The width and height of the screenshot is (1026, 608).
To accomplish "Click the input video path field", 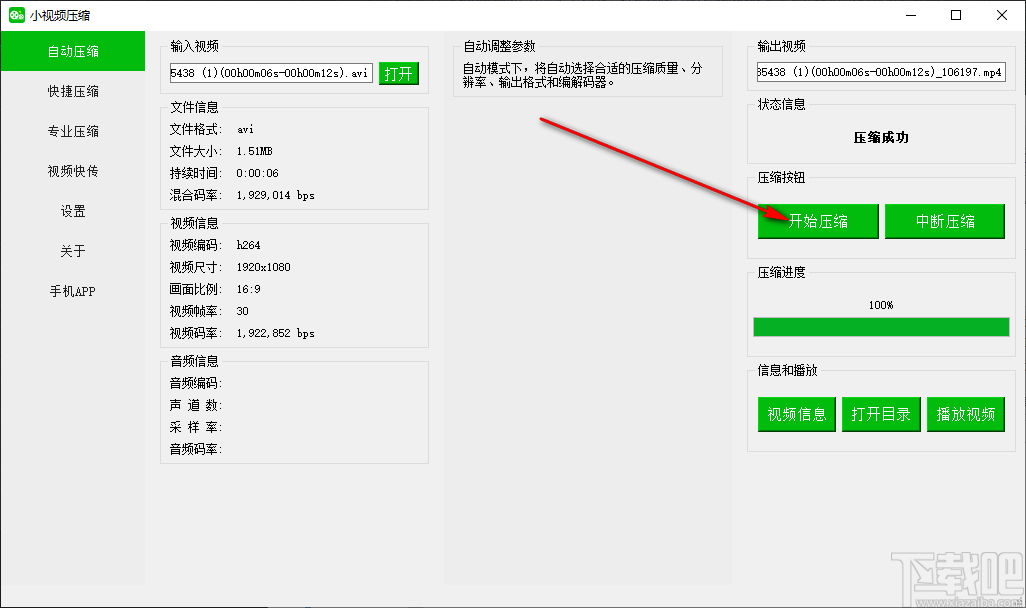I will 268,72.
